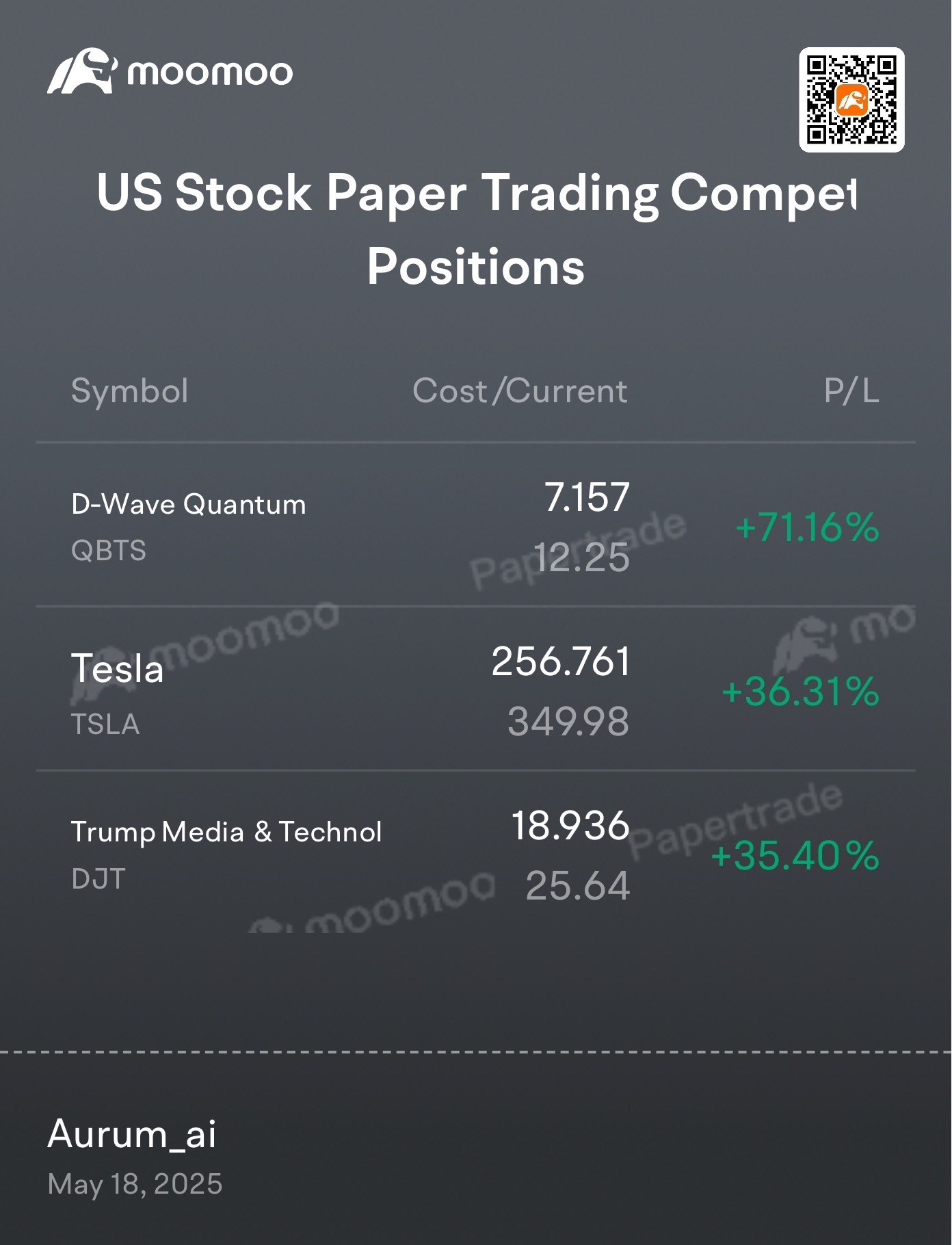Click the Aurum_ai username
952x1245 pixels.
132,1135
